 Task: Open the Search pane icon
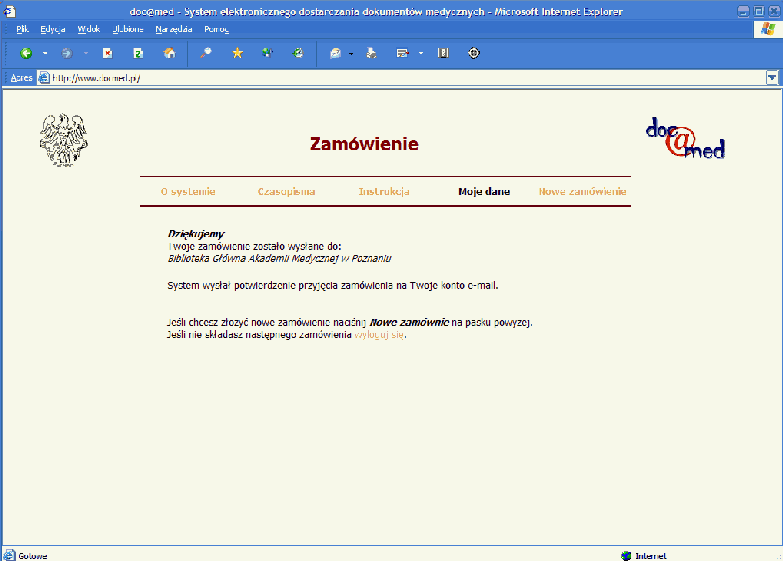206,53
